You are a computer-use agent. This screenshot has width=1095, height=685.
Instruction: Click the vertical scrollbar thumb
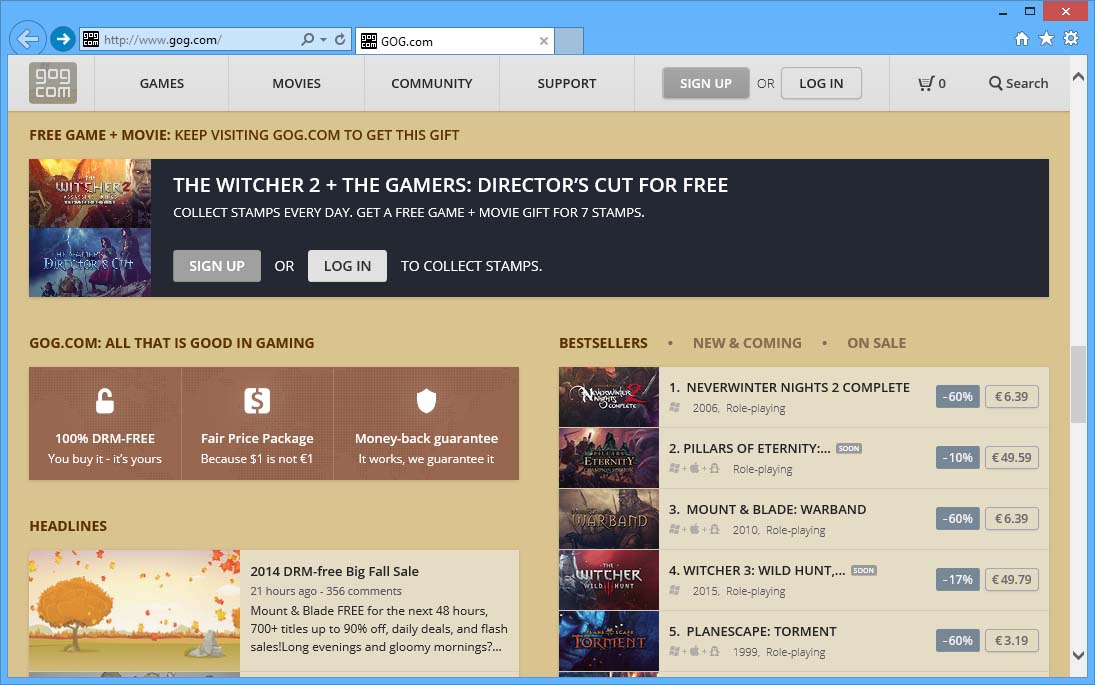click(1078, 384)
